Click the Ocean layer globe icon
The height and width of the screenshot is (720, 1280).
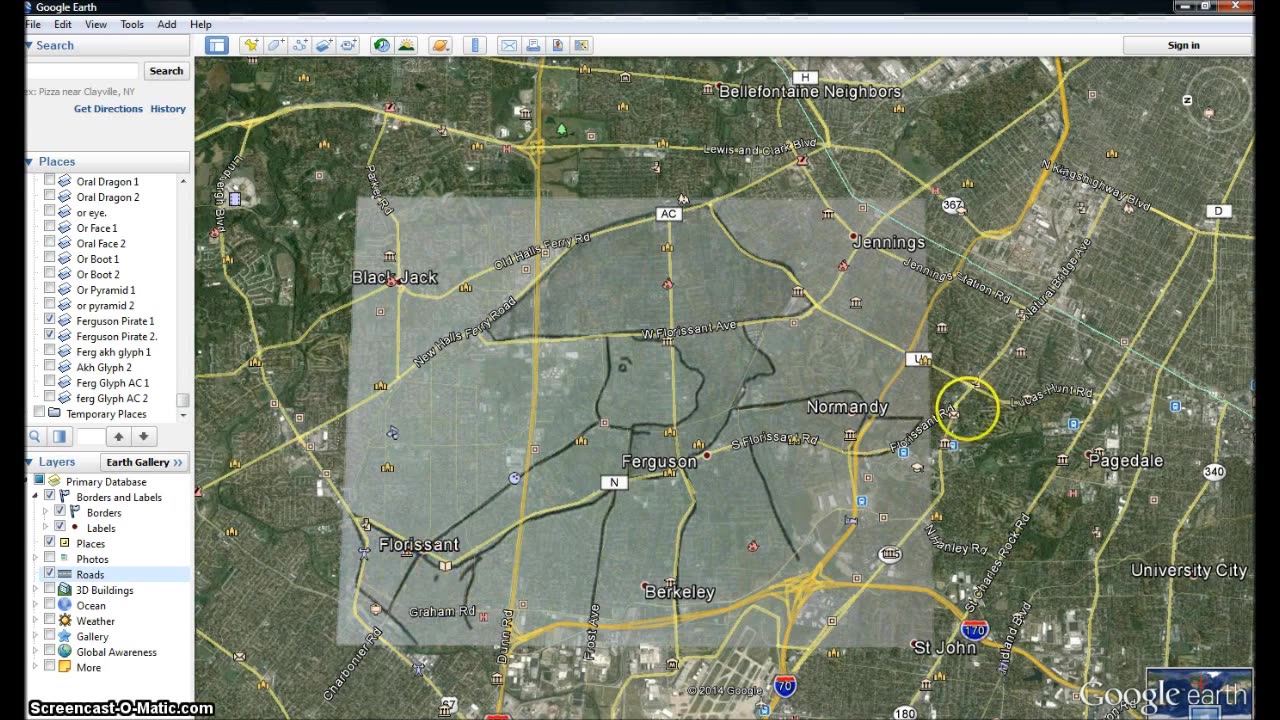pyautogui.click(x=65, y=605)
